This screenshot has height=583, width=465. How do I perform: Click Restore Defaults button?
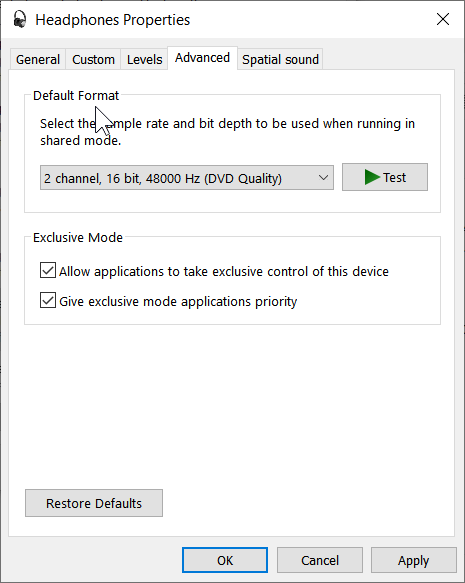tap(94, 503)
